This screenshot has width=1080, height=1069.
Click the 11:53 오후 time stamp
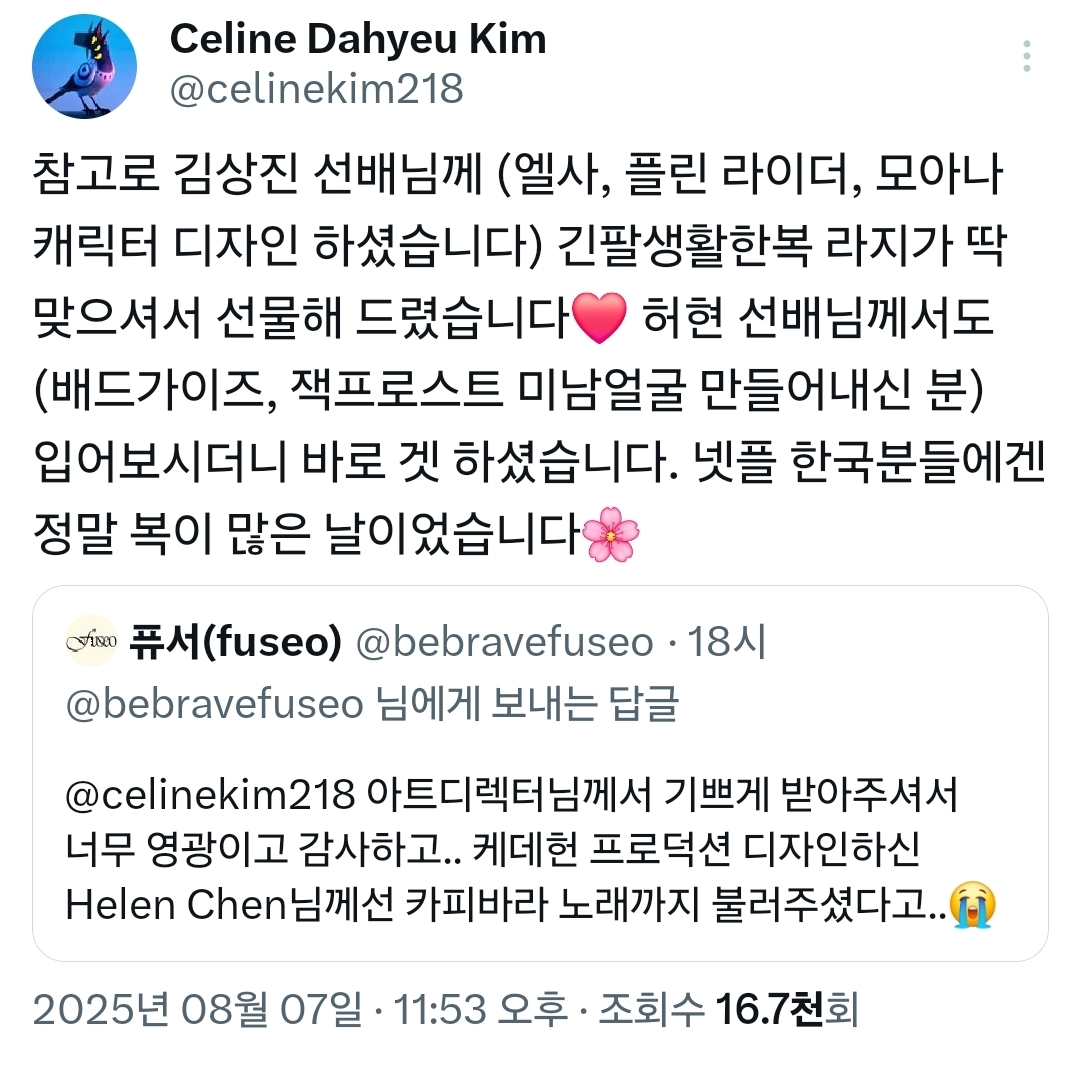coord(480,1010)
